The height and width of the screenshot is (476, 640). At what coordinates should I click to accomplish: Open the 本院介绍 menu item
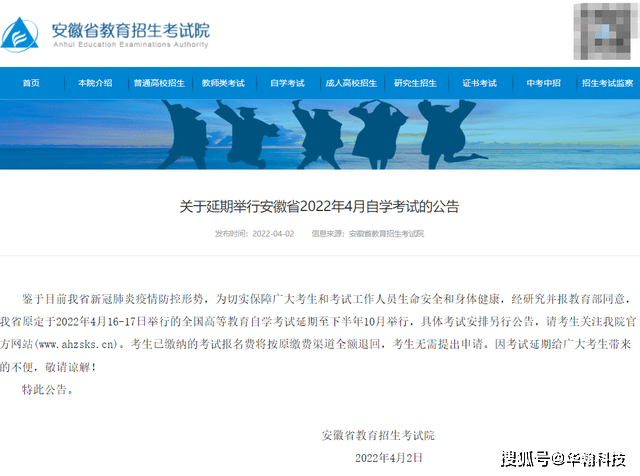pyautogui.click(x=95, y=83)
